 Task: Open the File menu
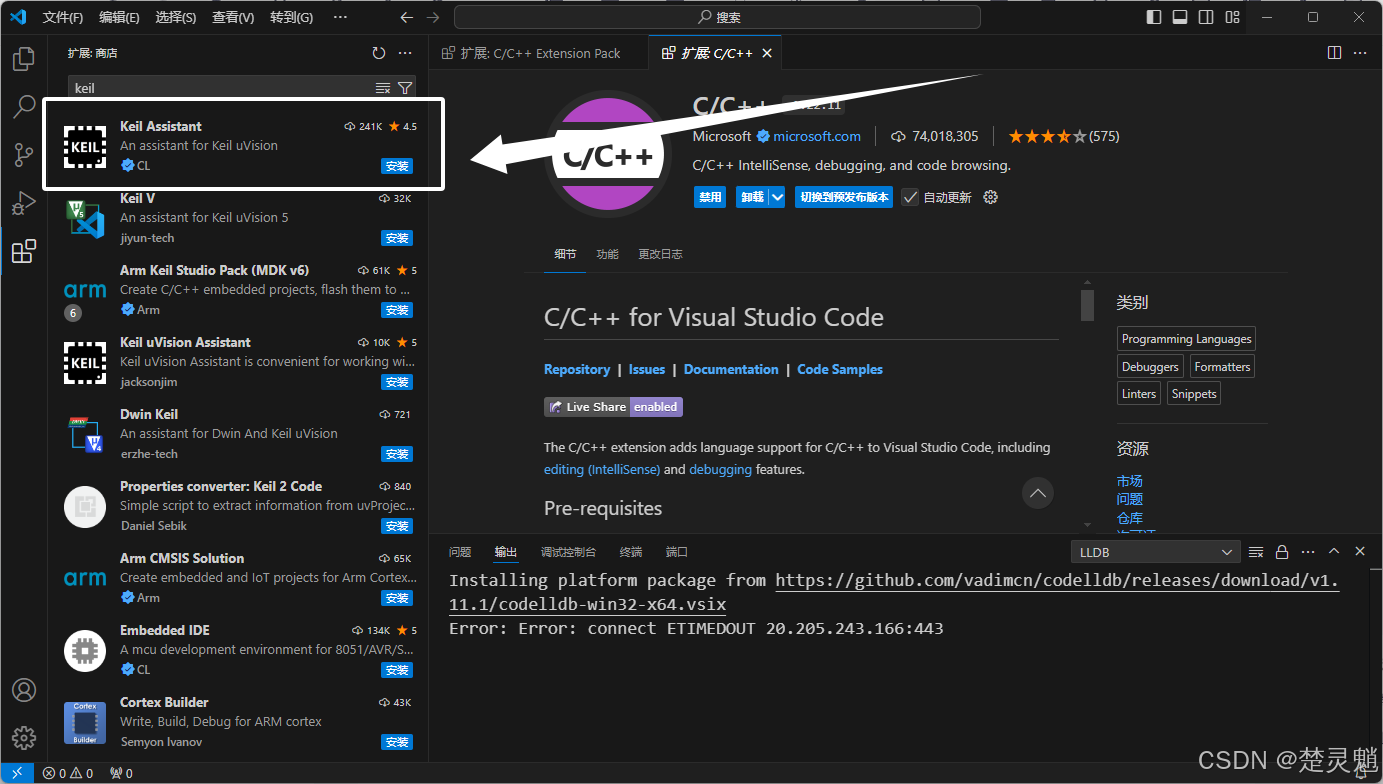pyautogui.click(x=63, y=17)
